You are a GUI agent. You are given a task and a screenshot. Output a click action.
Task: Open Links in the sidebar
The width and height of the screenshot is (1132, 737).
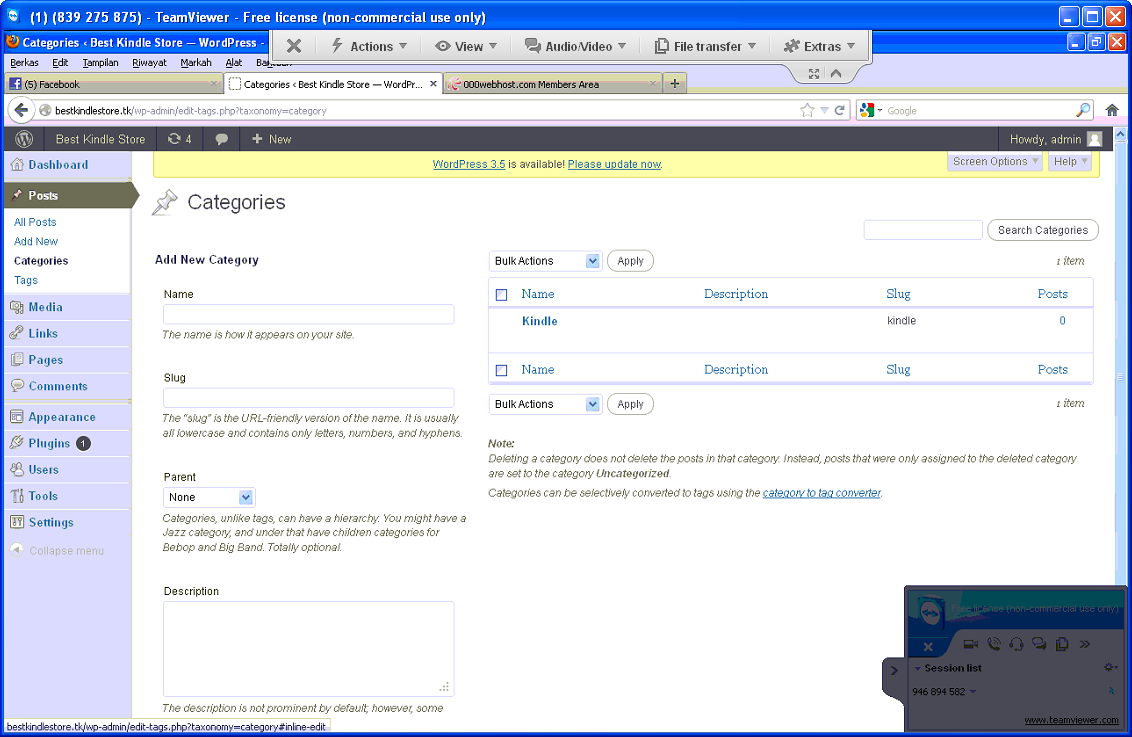(43, 333)
